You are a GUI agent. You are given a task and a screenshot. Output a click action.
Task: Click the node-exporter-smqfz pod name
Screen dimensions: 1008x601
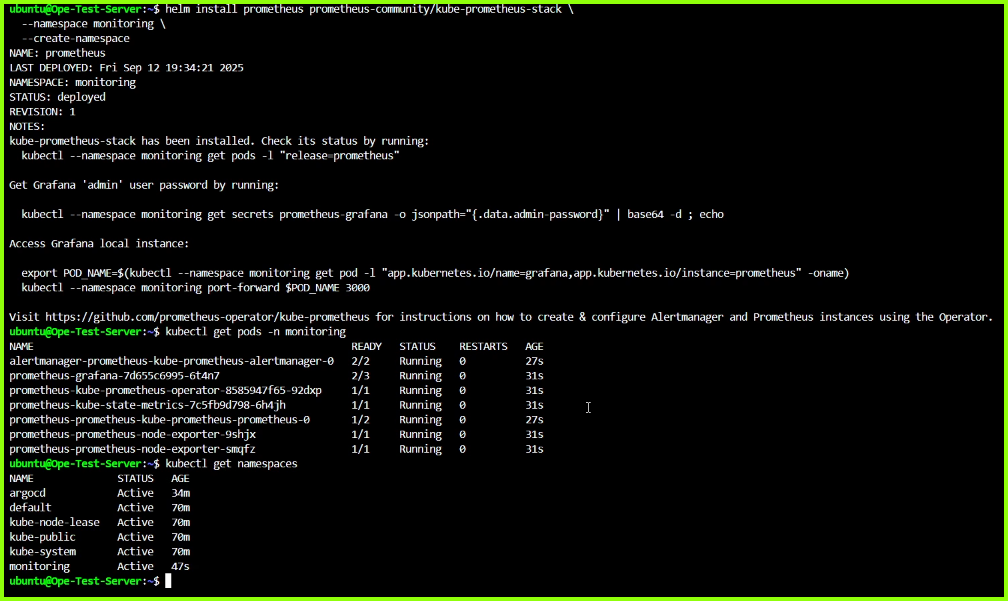pos(132,450)
